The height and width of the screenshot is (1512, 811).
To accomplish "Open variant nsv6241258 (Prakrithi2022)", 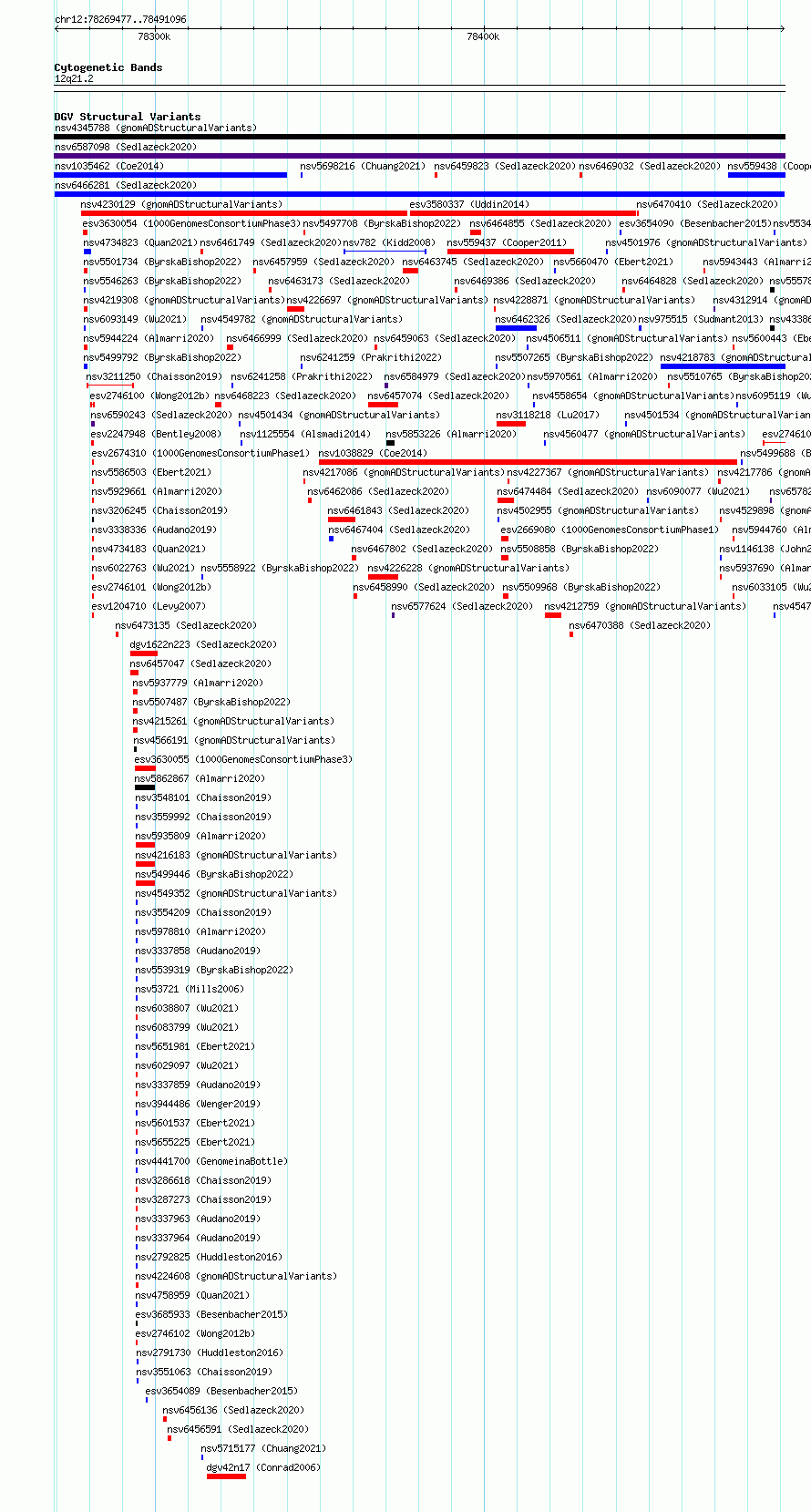I will (302, 376).
